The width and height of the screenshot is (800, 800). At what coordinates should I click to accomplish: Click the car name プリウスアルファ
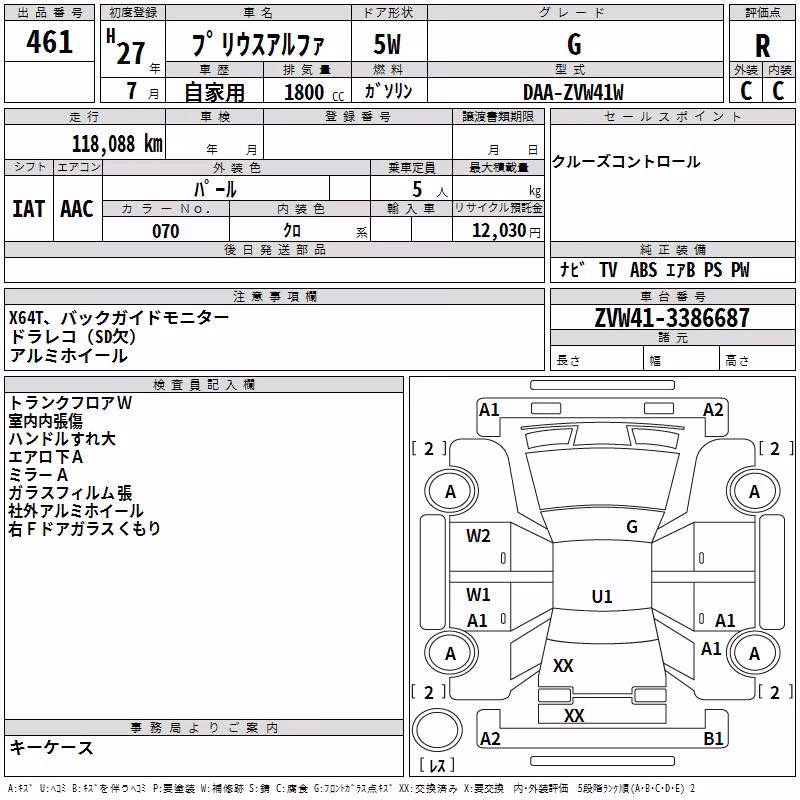click(258, 44)
